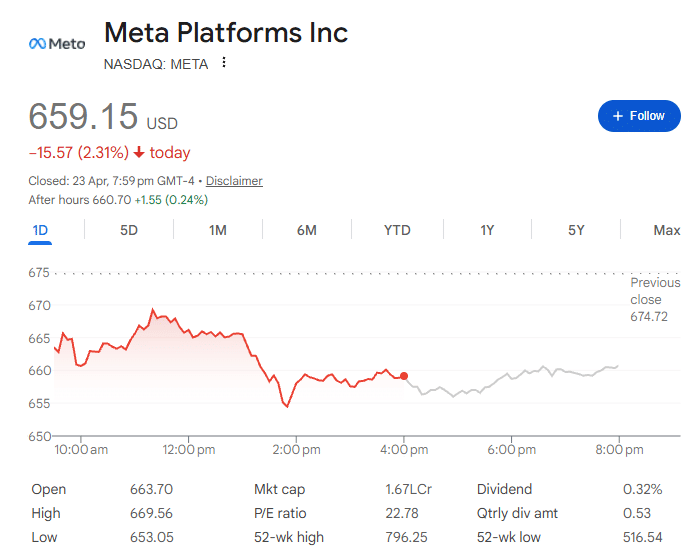Click the red down arrow beside today

click(x=139, y=153)
